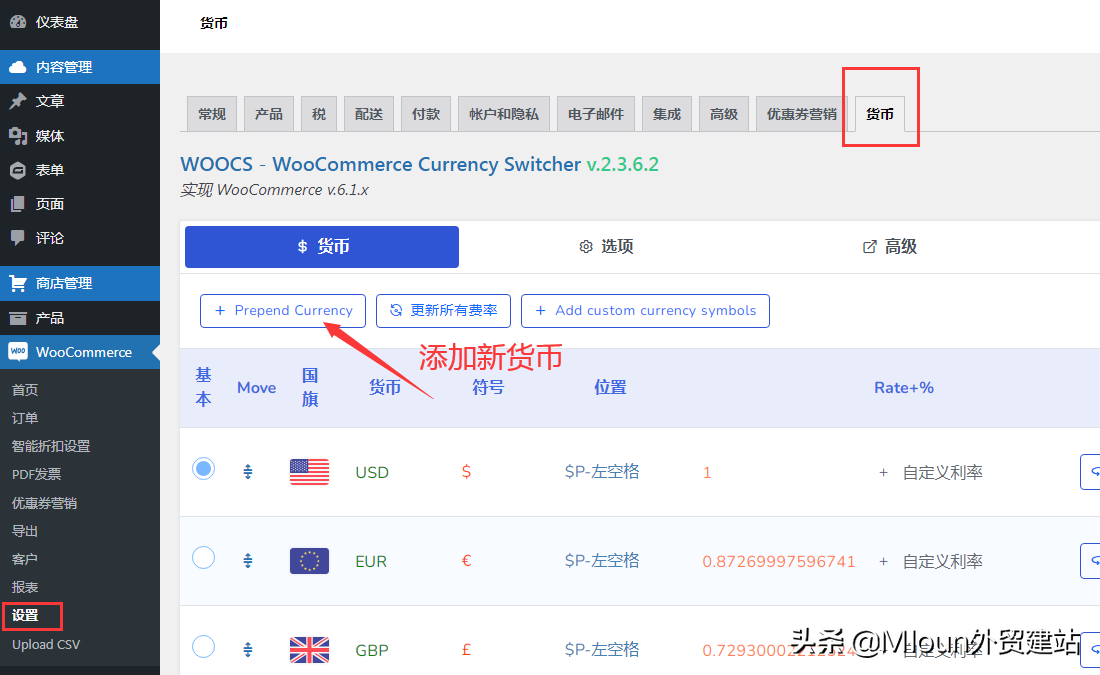1100x675 pixels.
Task: Click Prepend Currency button
Action: (x=283, y=311)
